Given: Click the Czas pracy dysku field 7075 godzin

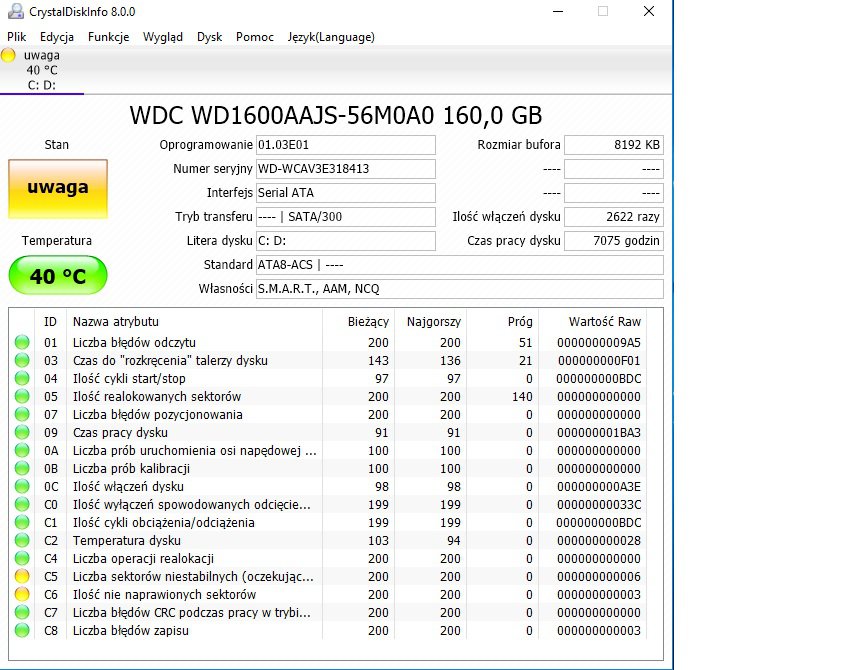Looking at the screenshot, I should (x=614, y=241).
